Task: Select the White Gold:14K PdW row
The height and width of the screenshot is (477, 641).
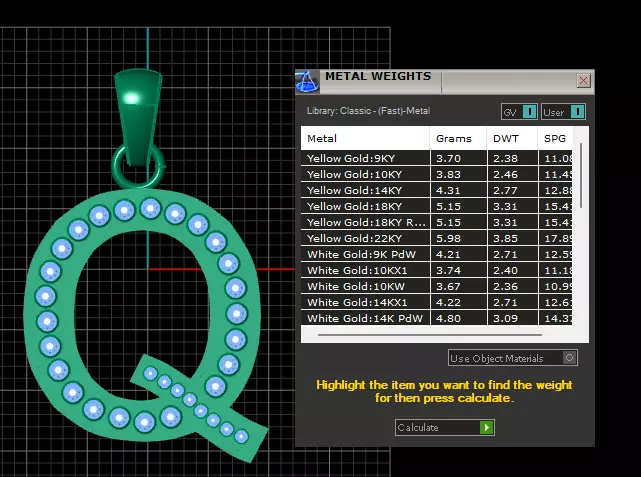Action: (437, 318)
